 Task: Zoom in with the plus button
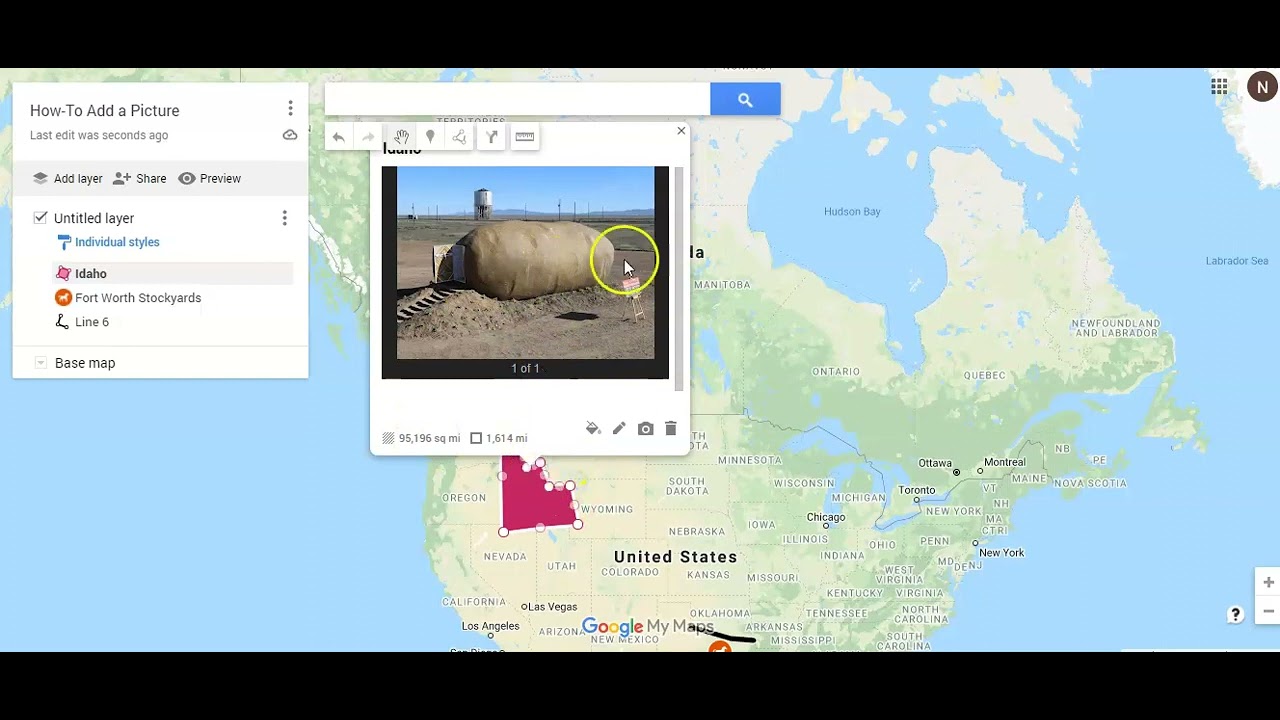1268,582
